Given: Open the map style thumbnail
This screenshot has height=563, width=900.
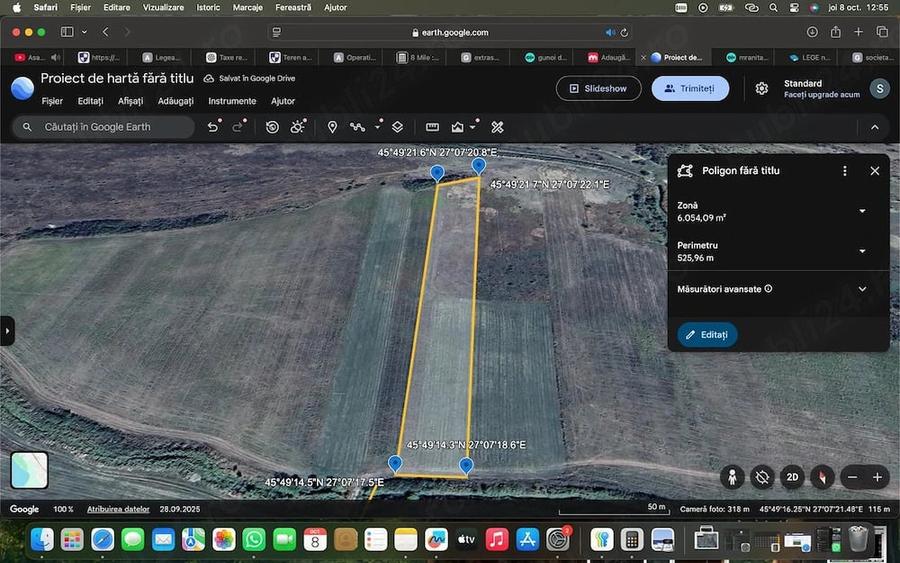Looking at the screenshot, I should 29,470.
